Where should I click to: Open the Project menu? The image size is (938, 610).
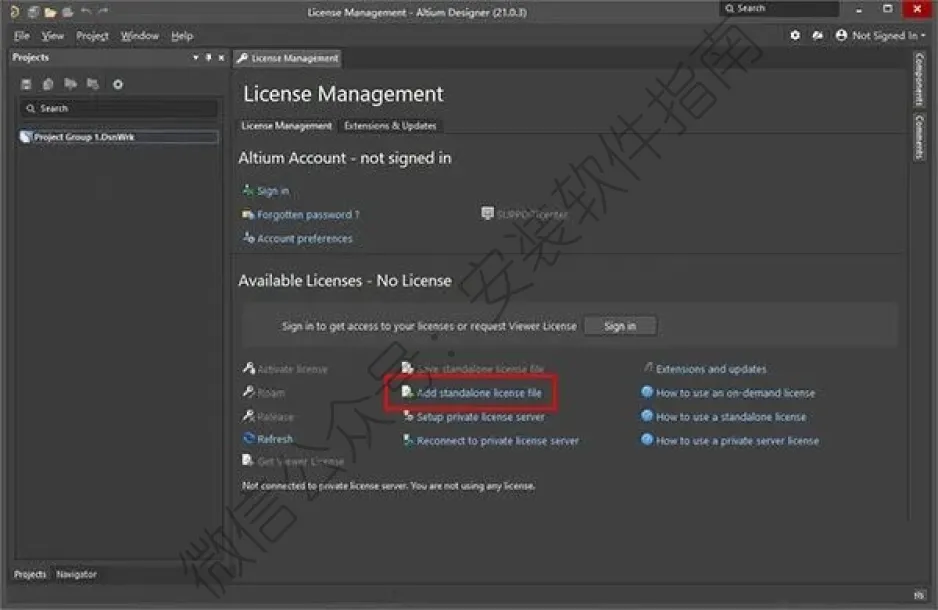92,36
